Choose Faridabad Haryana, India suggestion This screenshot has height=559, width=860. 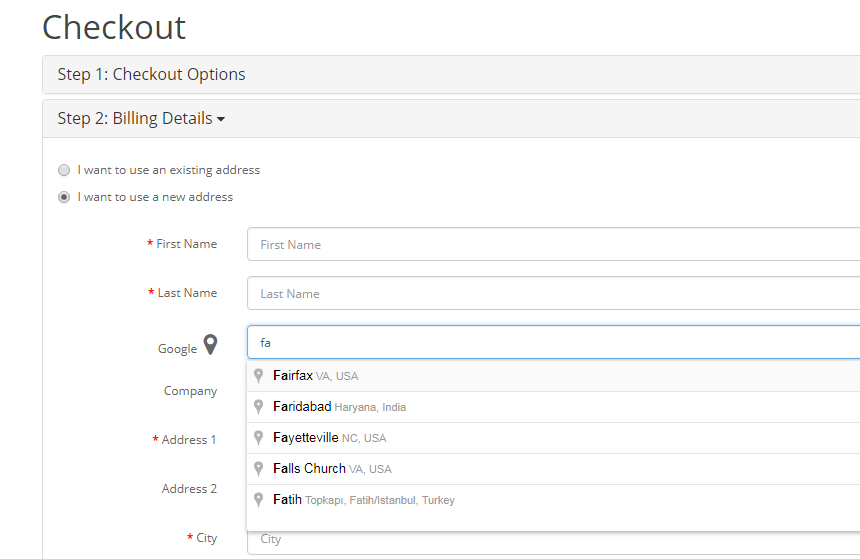click(x=553, y=407)
